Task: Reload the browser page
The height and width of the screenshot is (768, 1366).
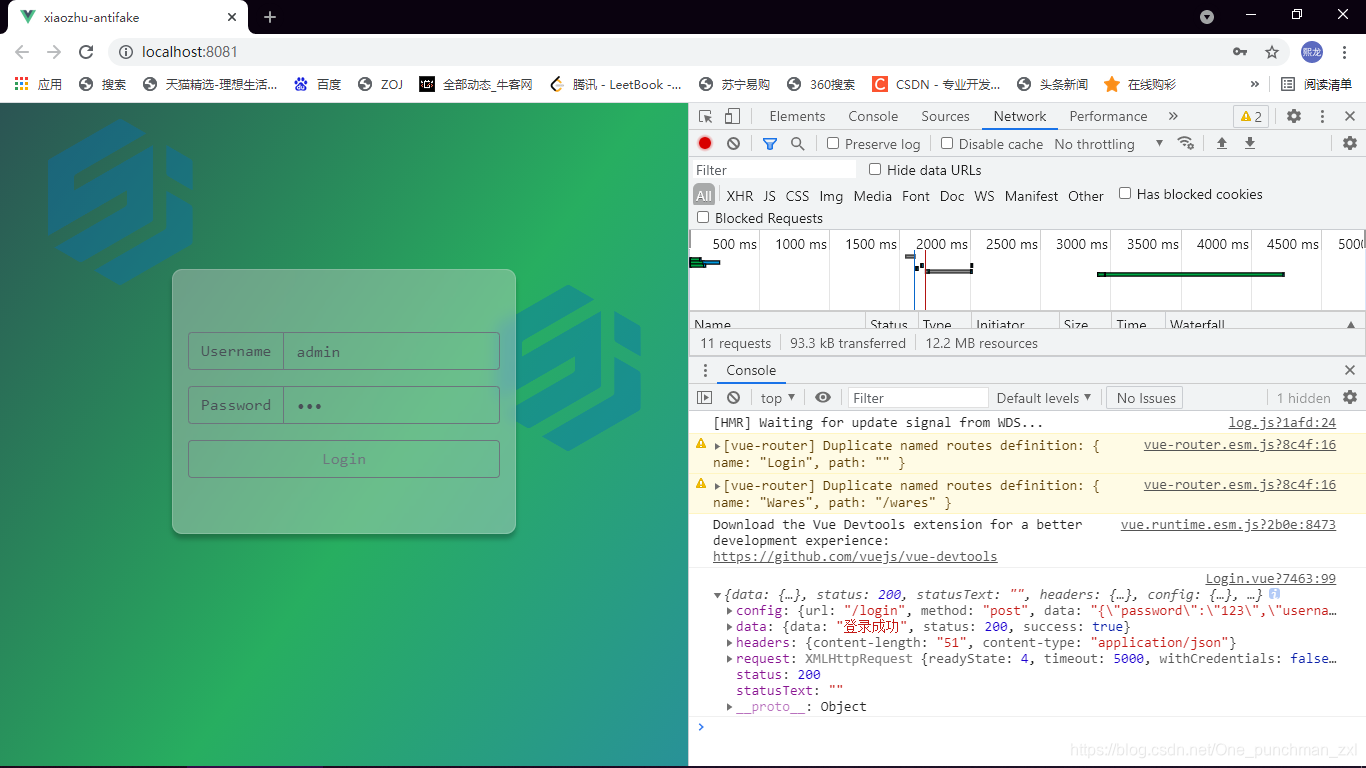Action: click(x=86, y=52)
